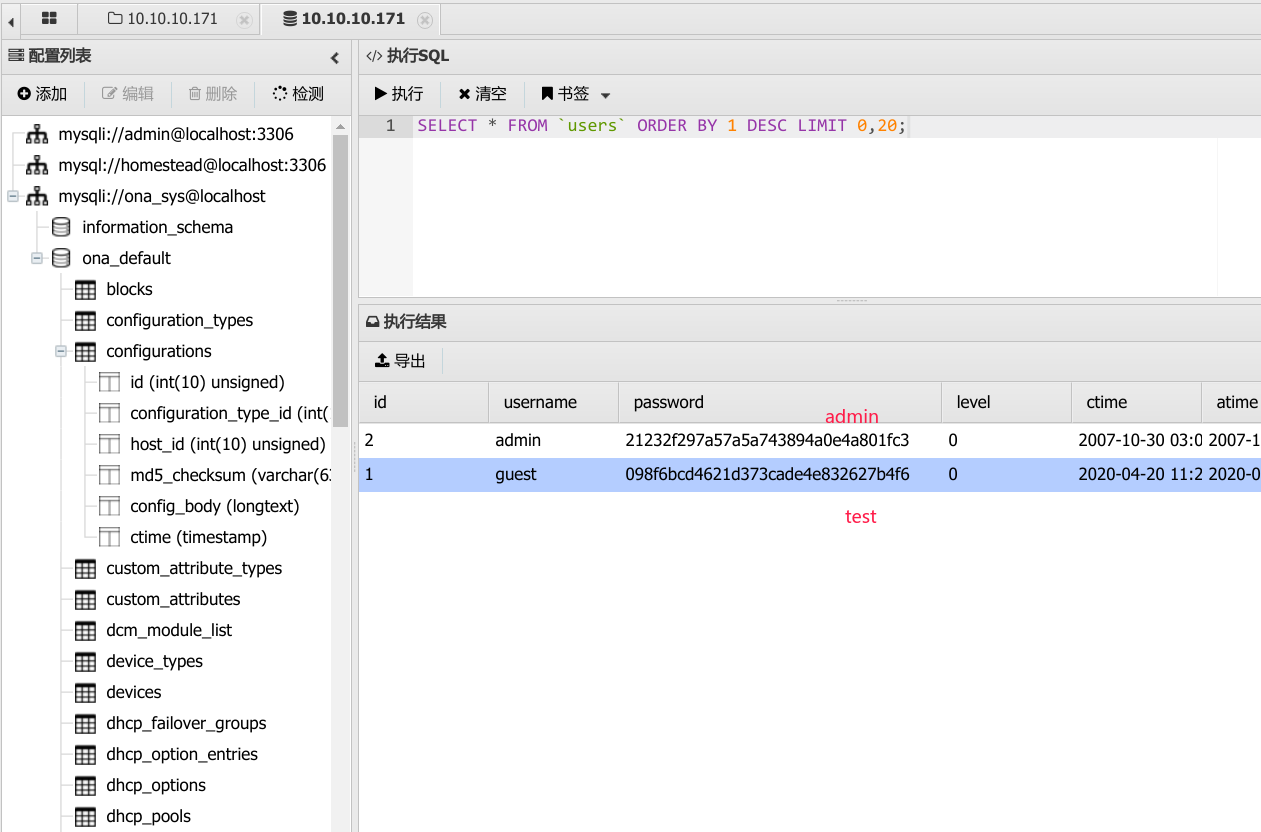Click the dhcp_failover_groups table icon

click(86, 723)
